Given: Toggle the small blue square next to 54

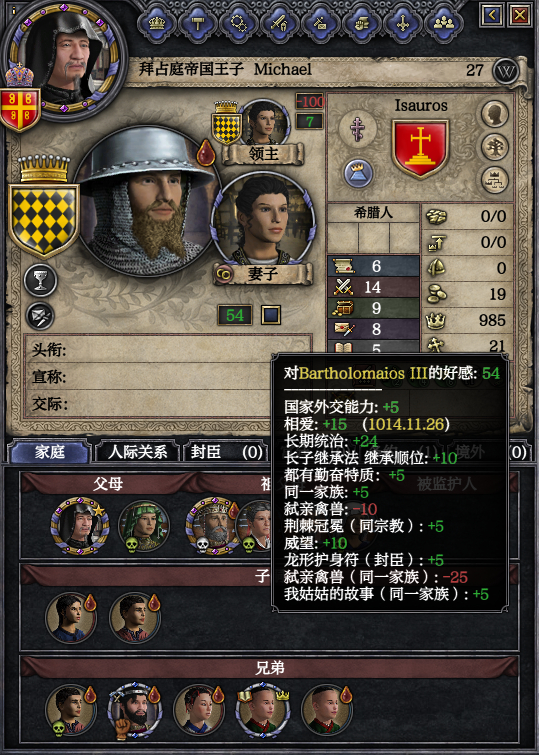Looking at the screenshot, I should (x=271, y=315).
